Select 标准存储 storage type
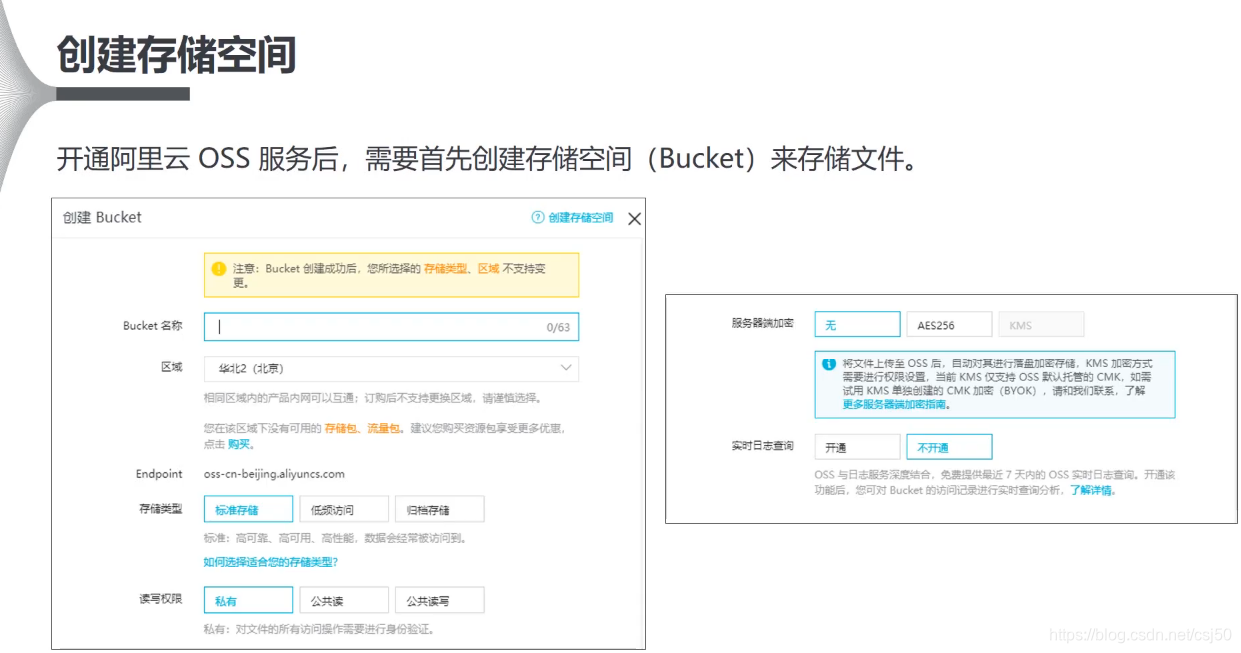 (248, 509)
